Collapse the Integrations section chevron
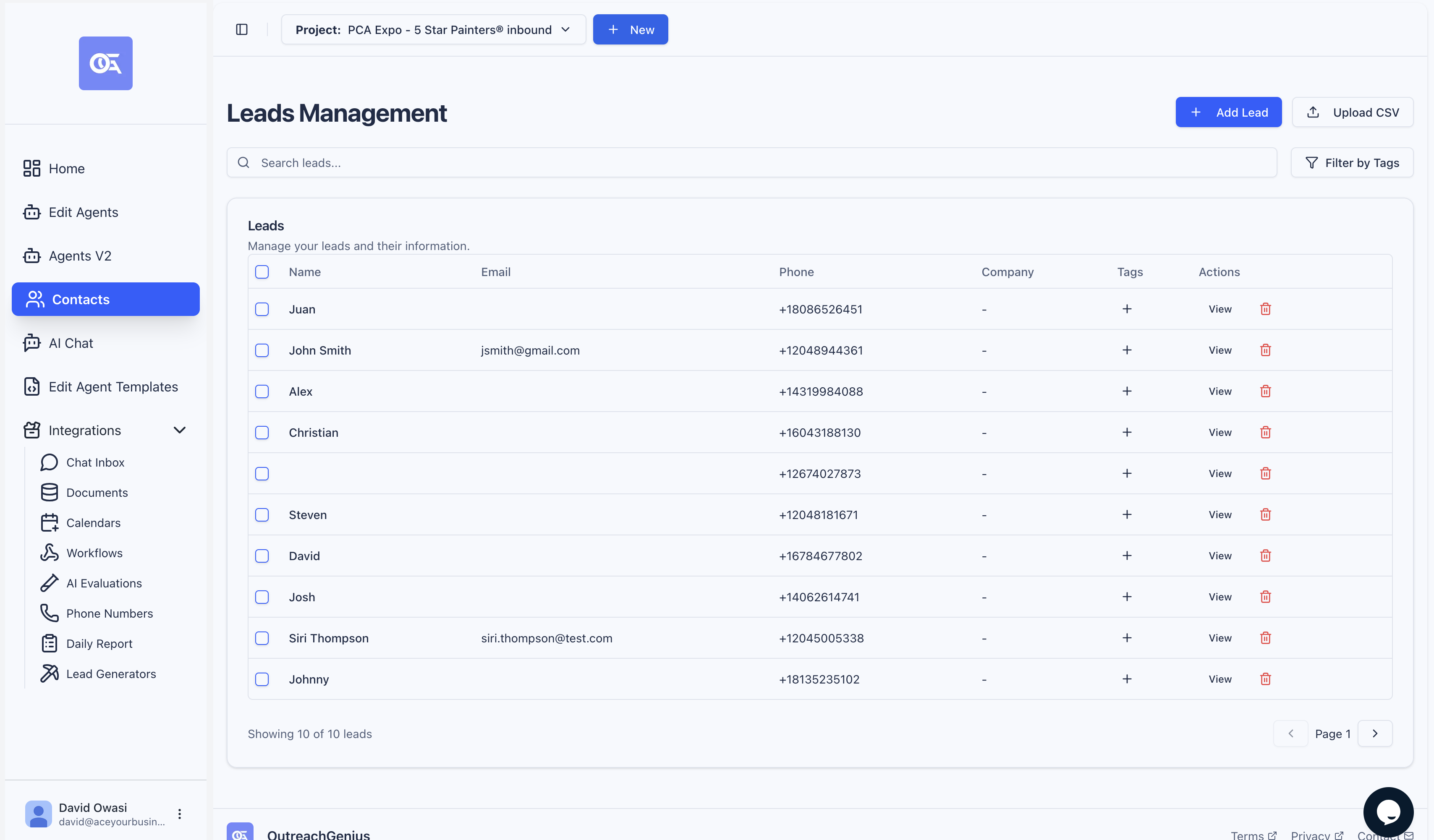Image resolution: width=1434 pixels, height=840 pixels. click(179, 430)
